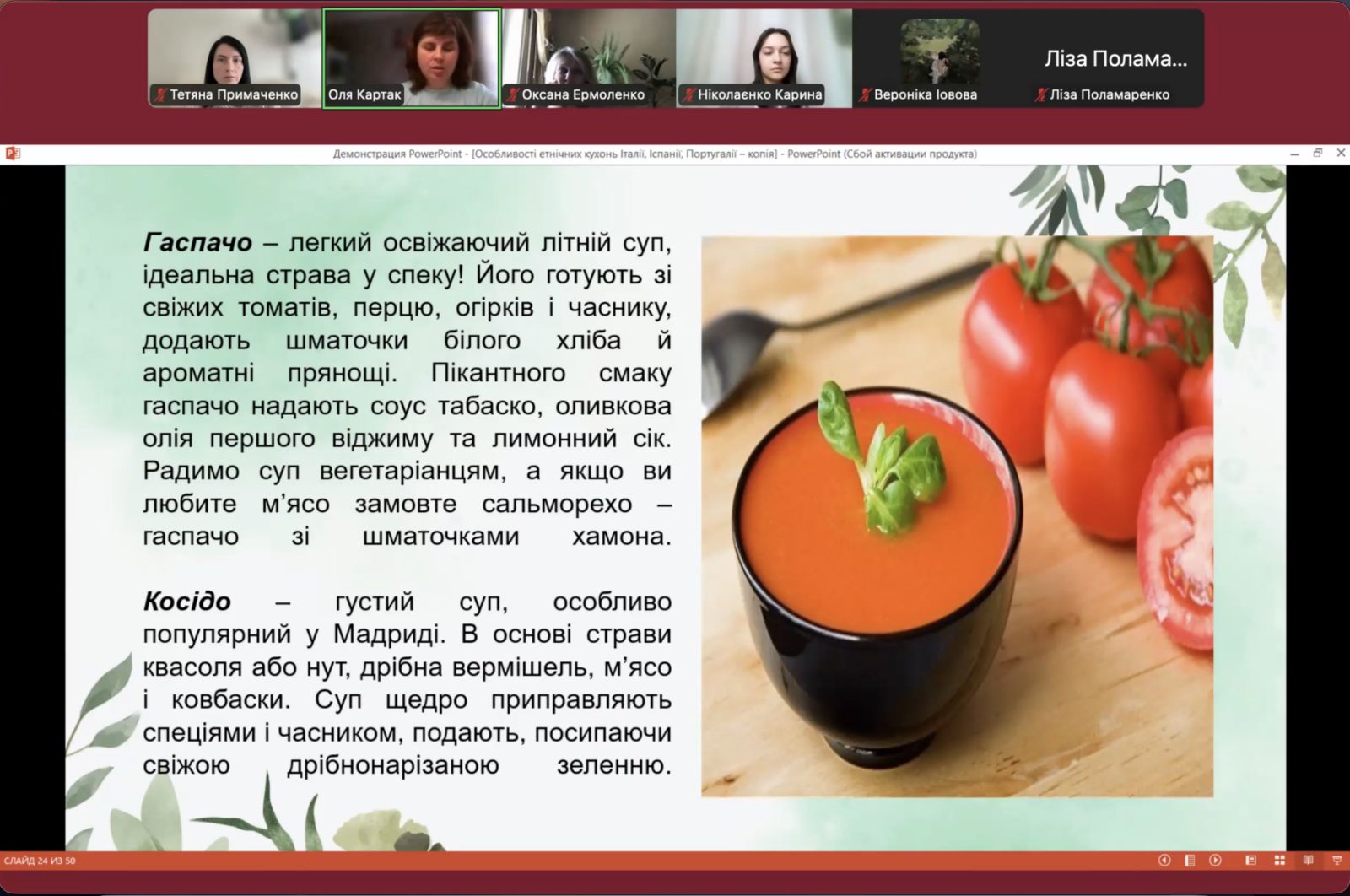Minimize the PowerPoint presentation window
This screenshot has height=896, width=1350.
[1294, 154]
